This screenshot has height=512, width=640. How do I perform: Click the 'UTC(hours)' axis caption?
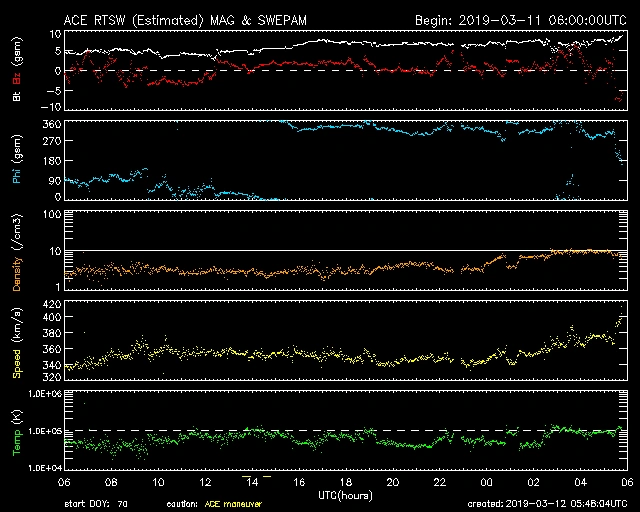tap(345, 496)
